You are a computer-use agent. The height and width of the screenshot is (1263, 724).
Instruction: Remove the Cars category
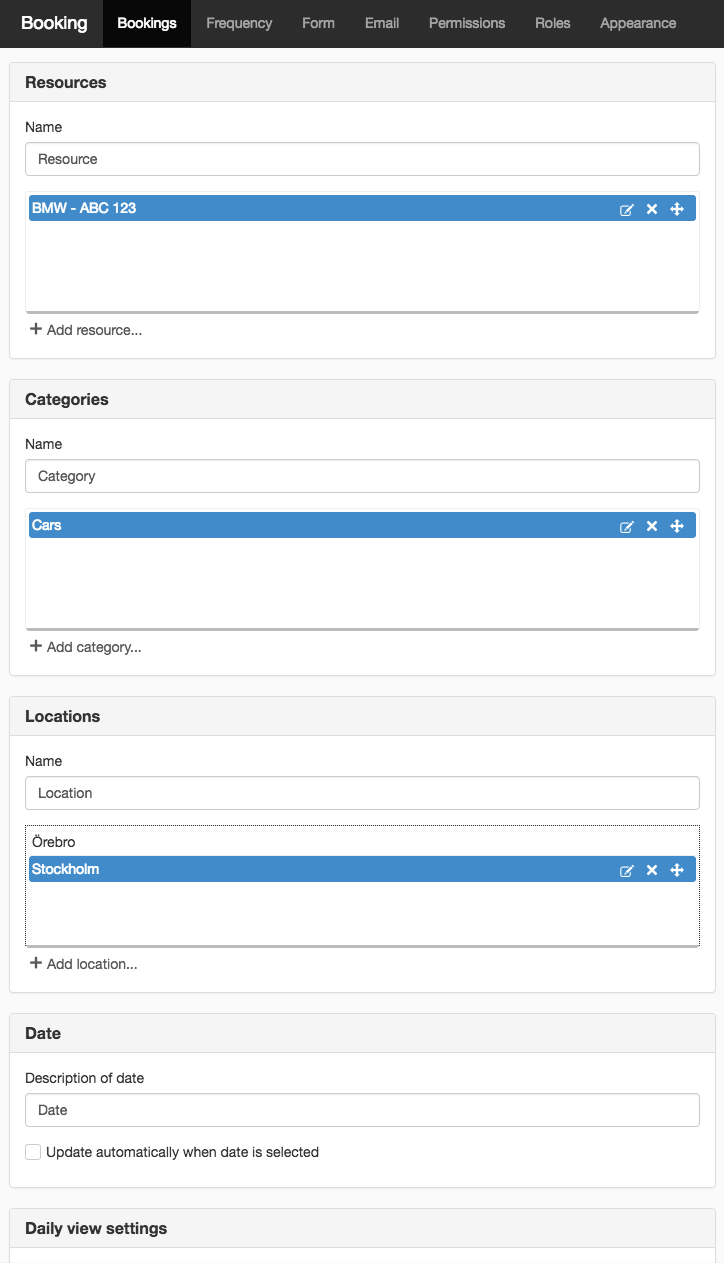[x=652, y=526]
